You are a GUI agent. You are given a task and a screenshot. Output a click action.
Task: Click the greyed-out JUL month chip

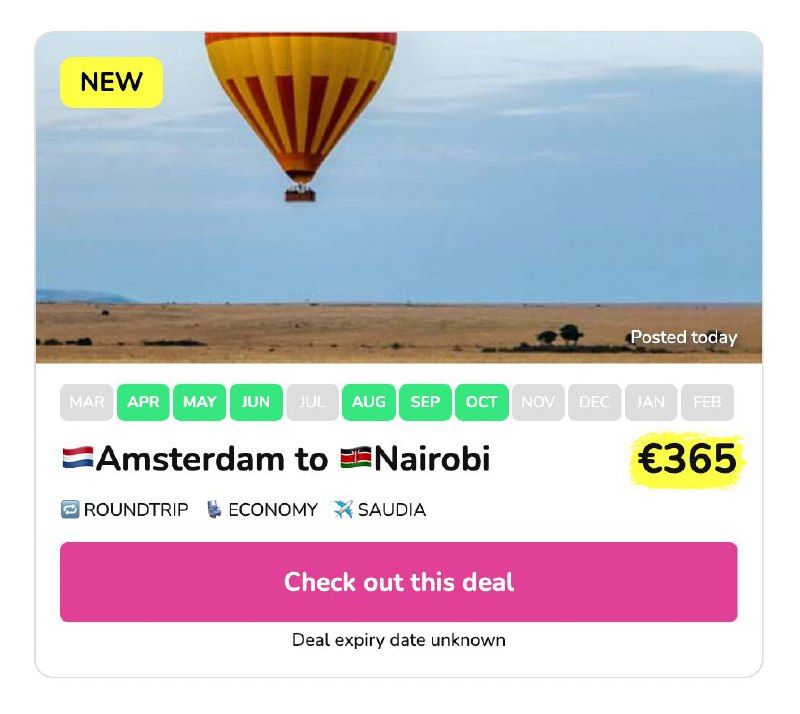[312, 402]
